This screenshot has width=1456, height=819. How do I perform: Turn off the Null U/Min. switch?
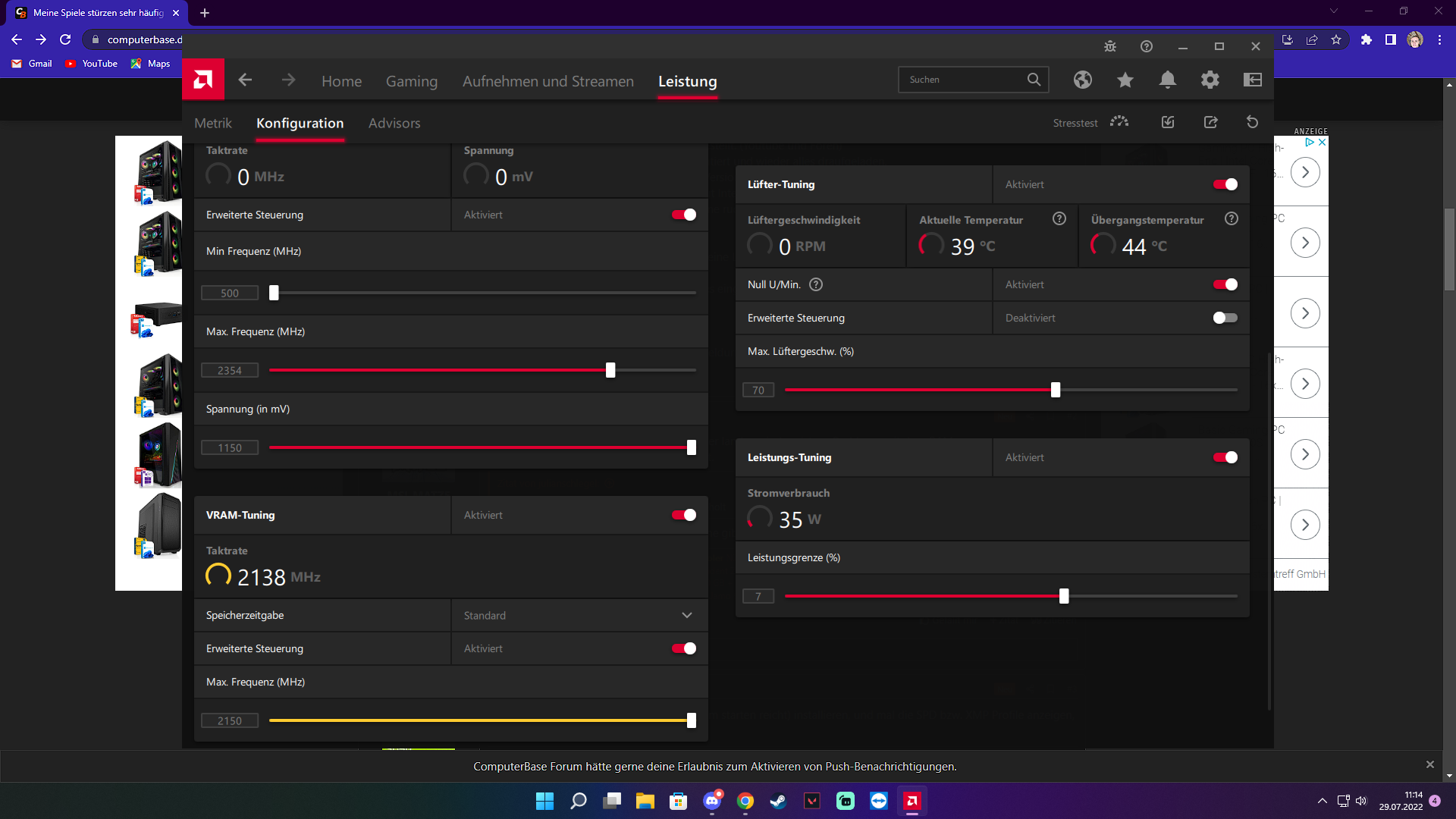point(1225,284)
